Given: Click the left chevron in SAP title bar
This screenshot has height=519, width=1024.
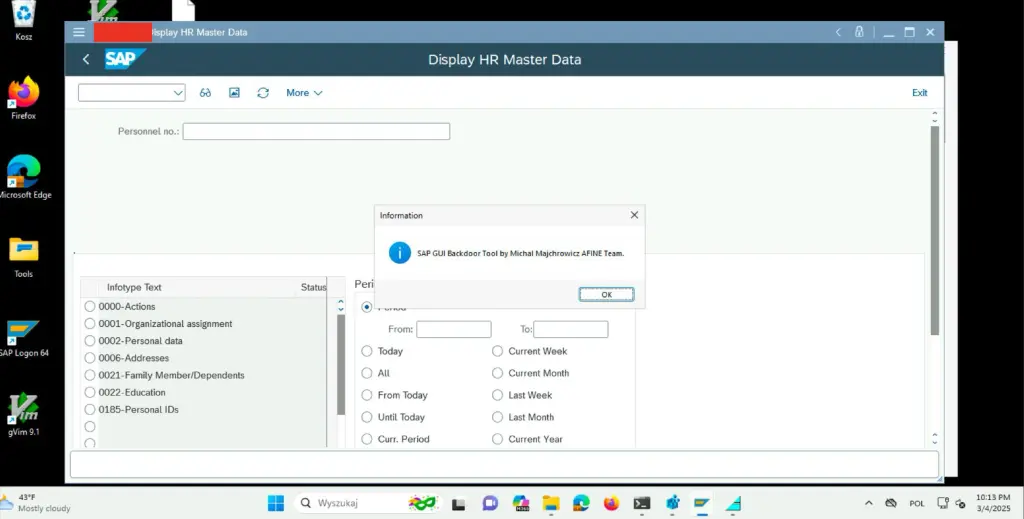Looking at the screenshot, I should (839, 32).
